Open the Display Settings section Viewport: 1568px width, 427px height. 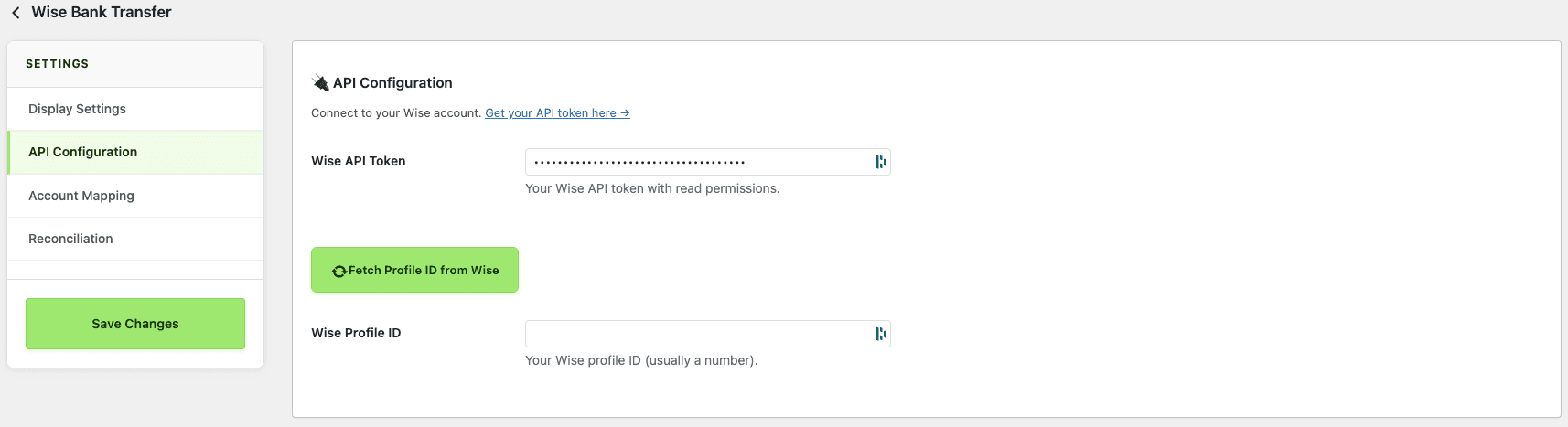tap(78, 109)
